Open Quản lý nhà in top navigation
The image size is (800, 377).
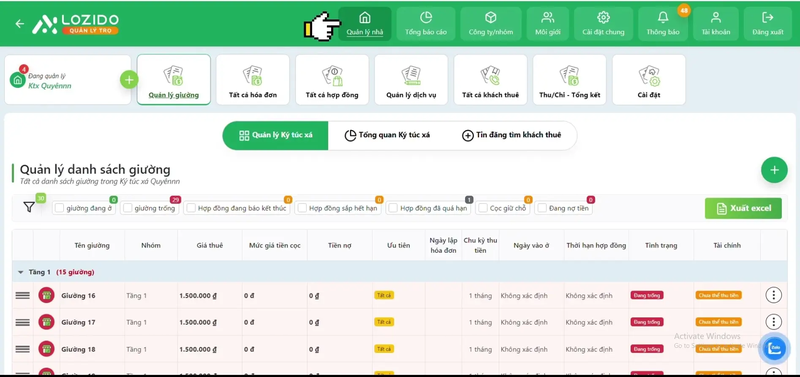(365, 24)
